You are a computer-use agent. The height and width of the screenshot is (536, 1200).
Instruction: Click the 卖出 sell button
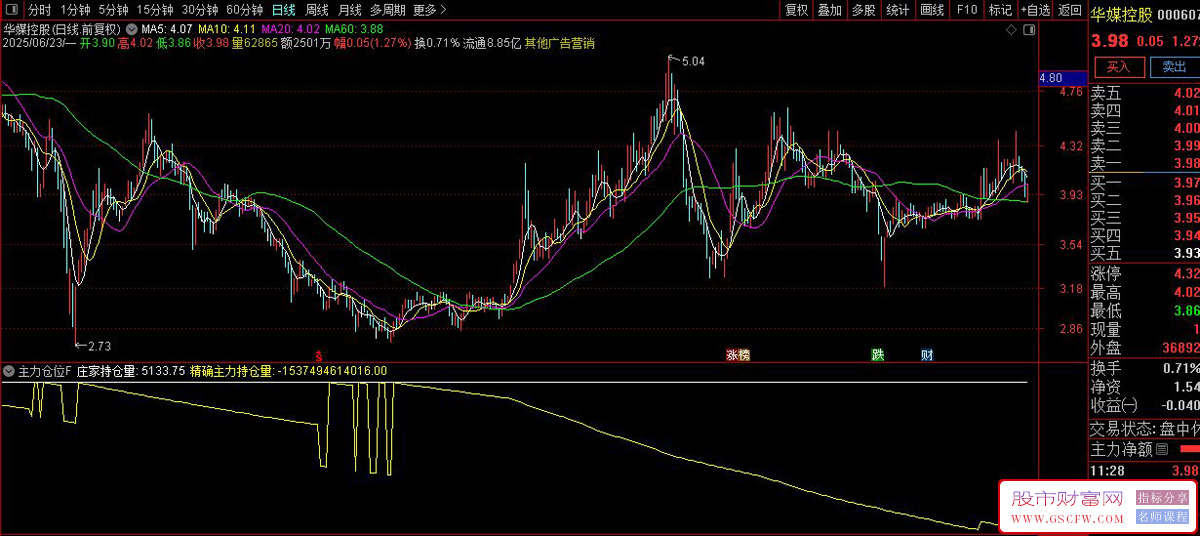[x=1173, y=67]
